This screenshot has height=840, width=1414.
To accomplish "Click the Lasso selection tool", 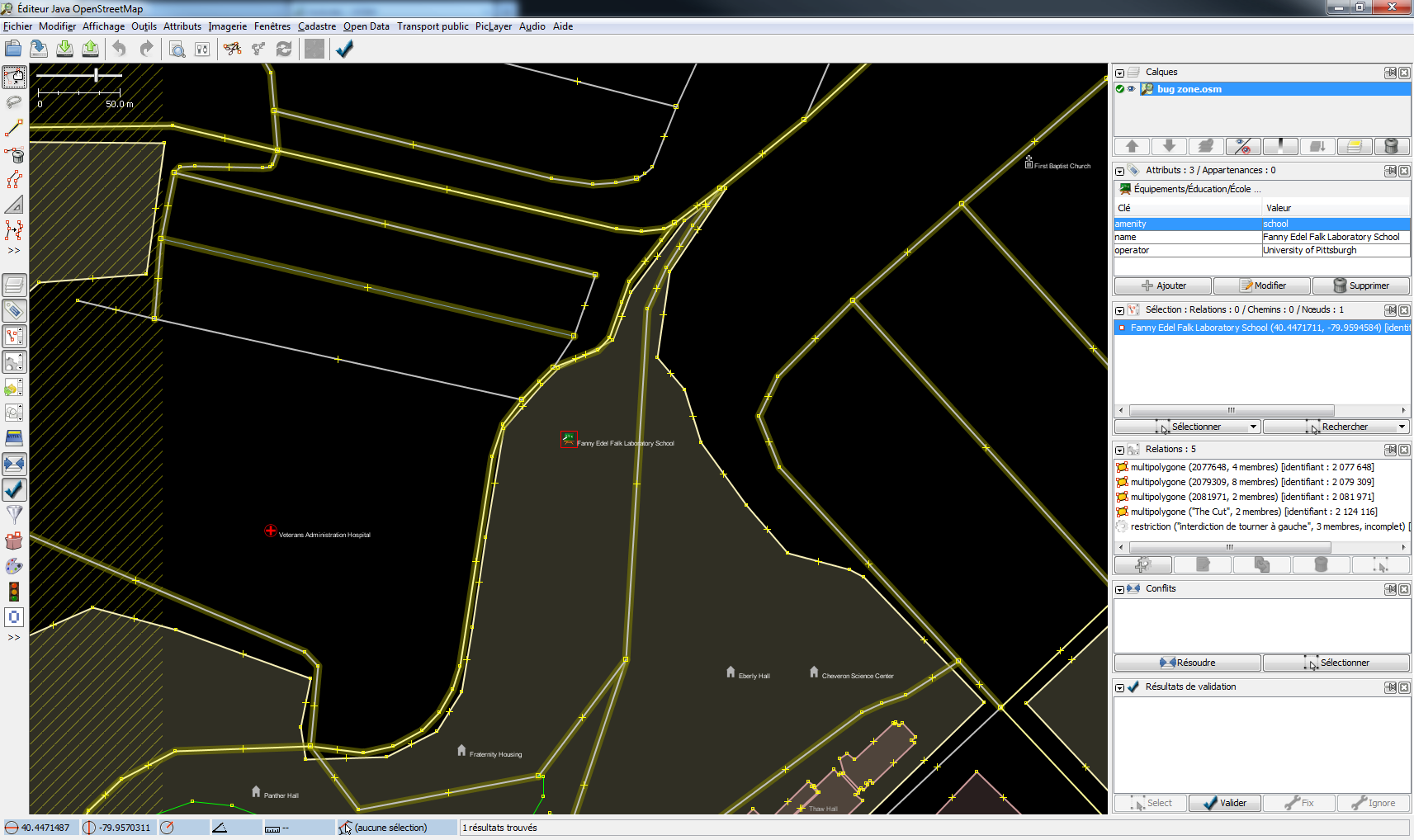I will tap(14, 102).
